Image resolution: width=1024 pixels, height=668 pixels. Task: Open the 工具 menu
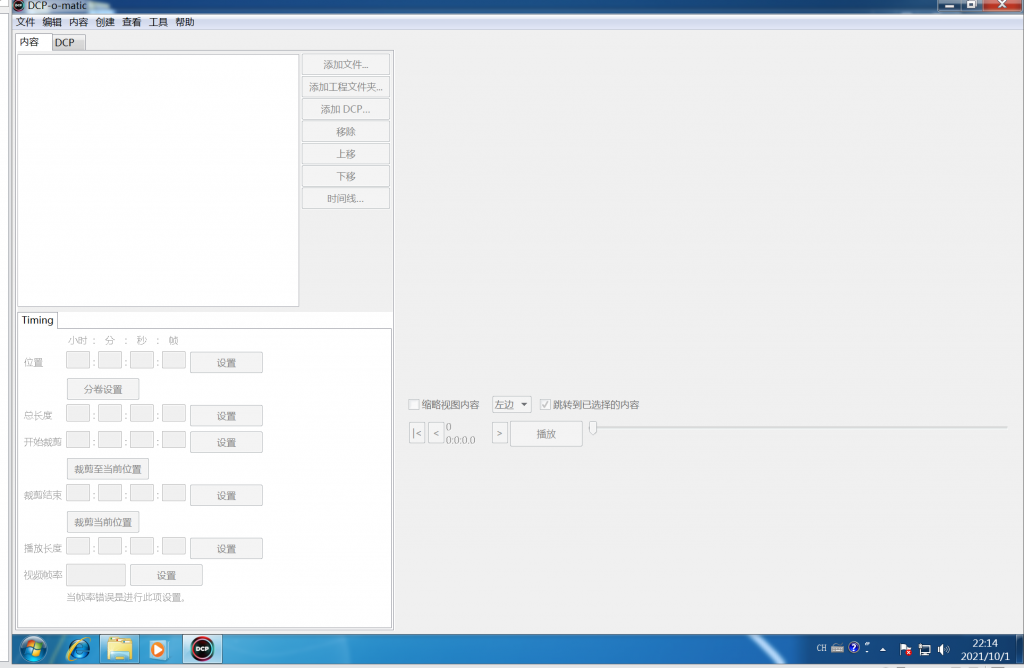(x=158, y=22)
